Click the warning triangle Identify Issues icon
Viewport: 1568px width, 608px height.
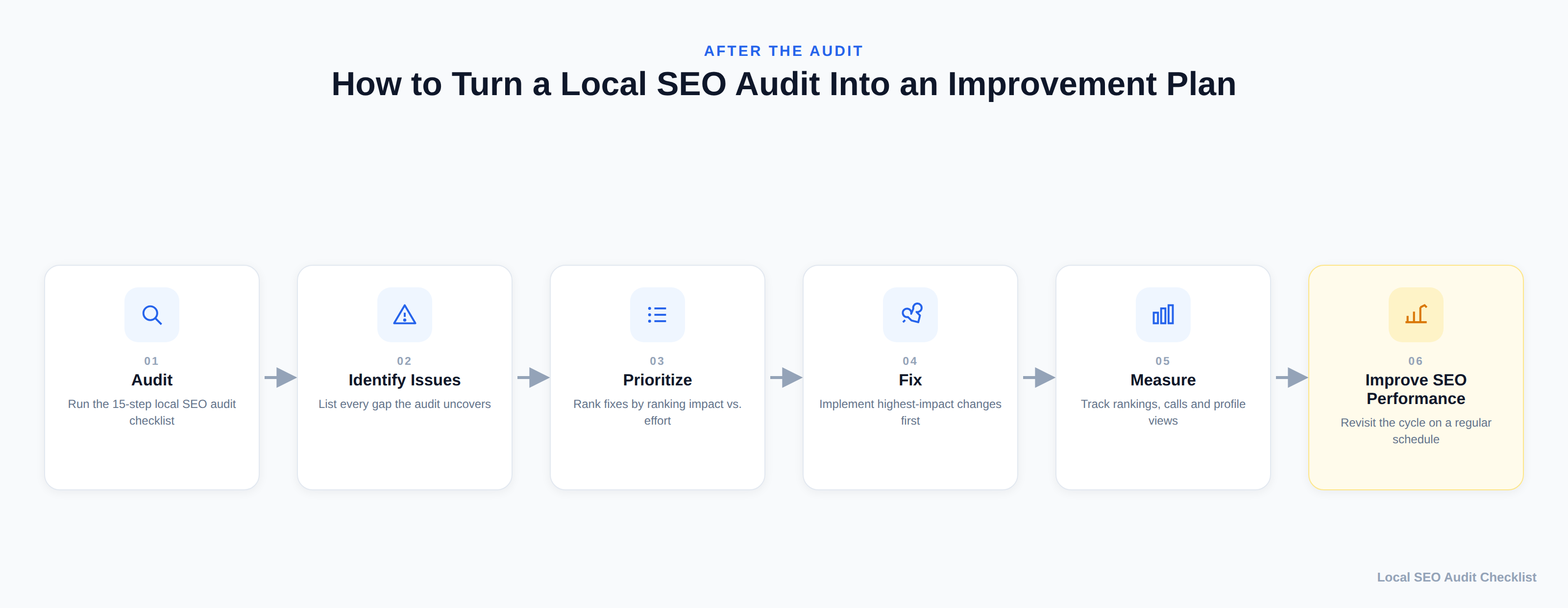(404, 314)
